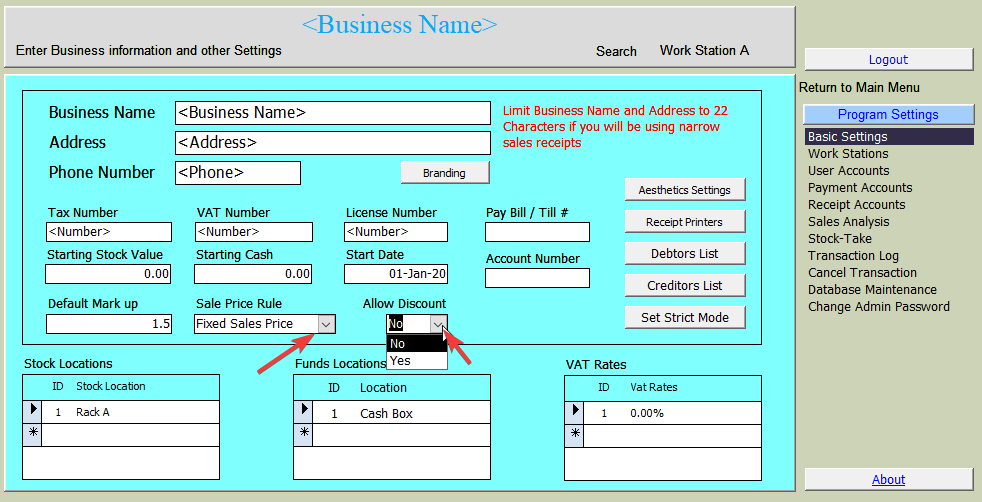Open the Debtors List
982x502 pixels.
[684, 254]
